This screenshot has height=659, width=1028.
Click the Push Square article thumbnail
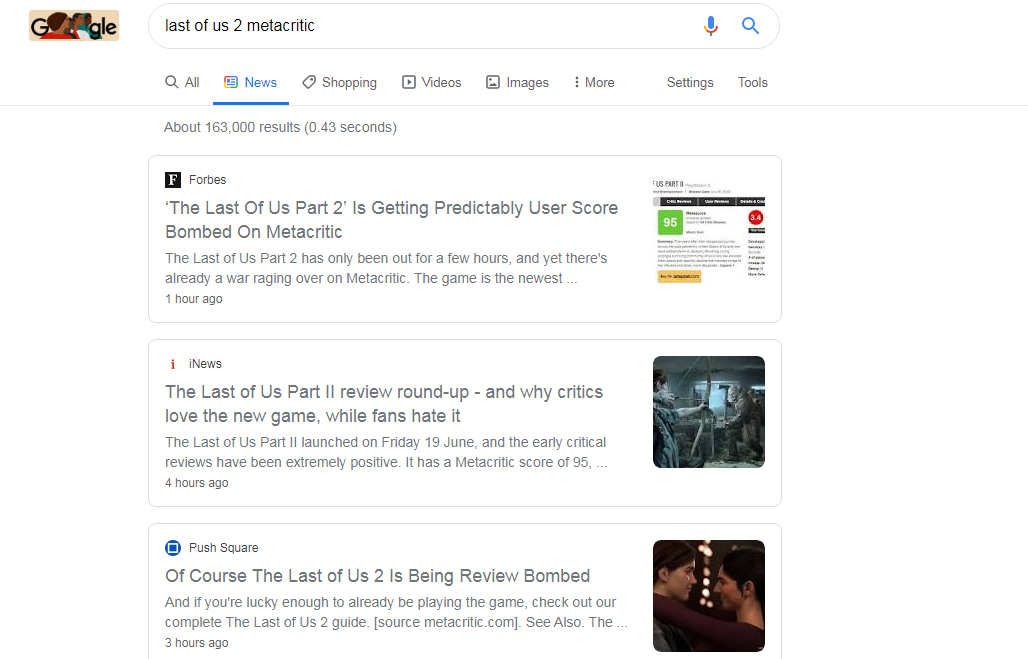709,596
